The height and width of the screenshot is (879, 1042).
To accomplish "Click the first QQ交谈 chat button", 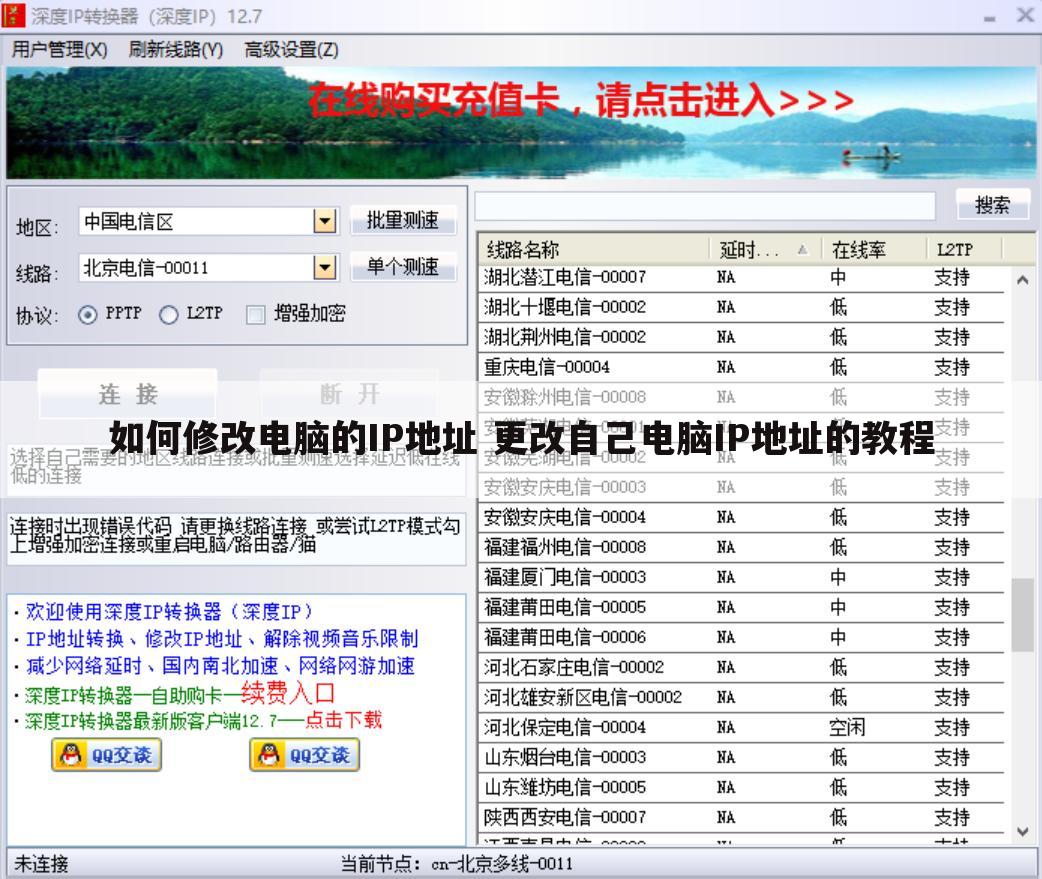I will 106,755.
